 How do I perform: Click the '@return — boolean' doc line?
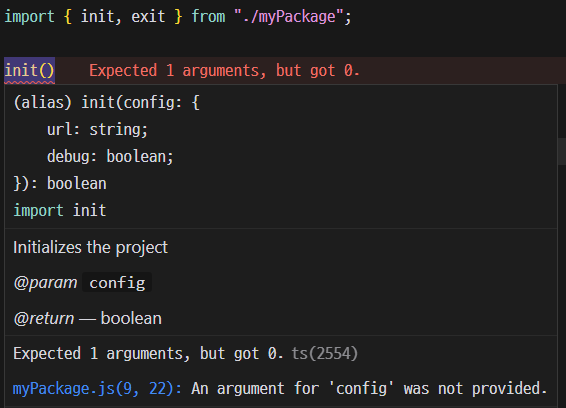[88, 318]
